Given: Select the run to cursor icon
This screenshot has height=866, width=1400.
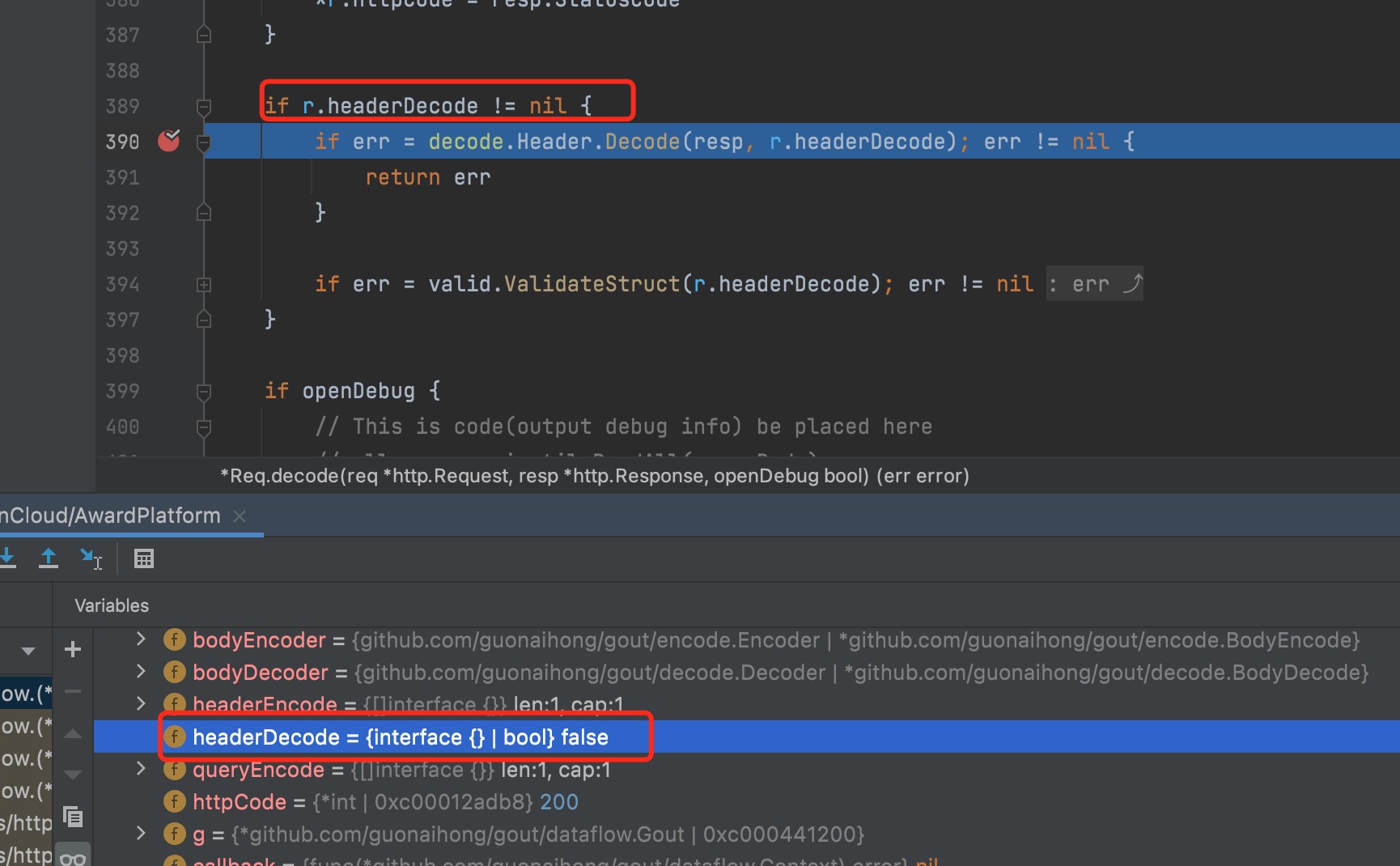Looking at the screenshot, I should point(91,558).
